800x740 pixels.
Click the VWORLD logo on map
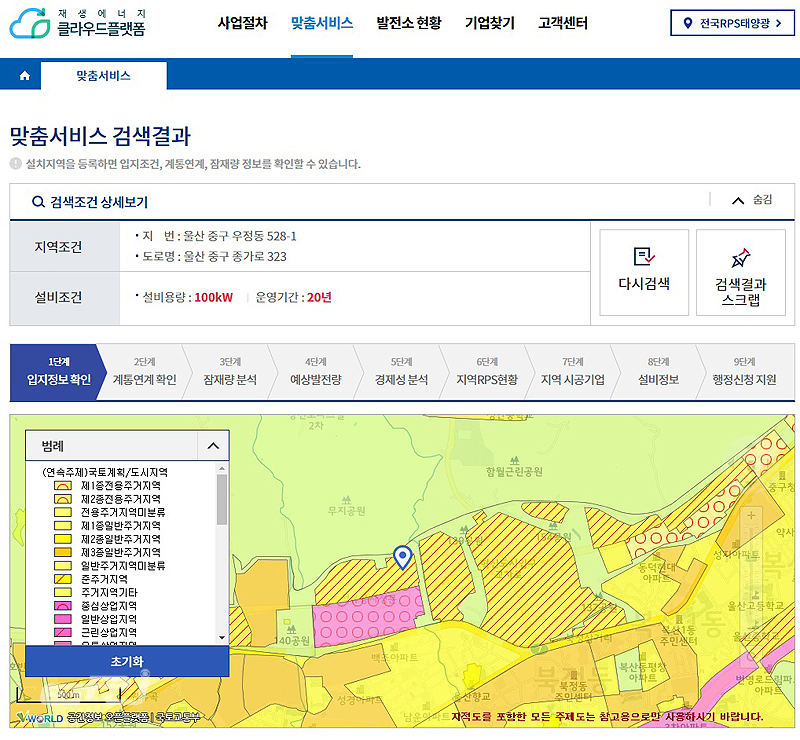40,717
